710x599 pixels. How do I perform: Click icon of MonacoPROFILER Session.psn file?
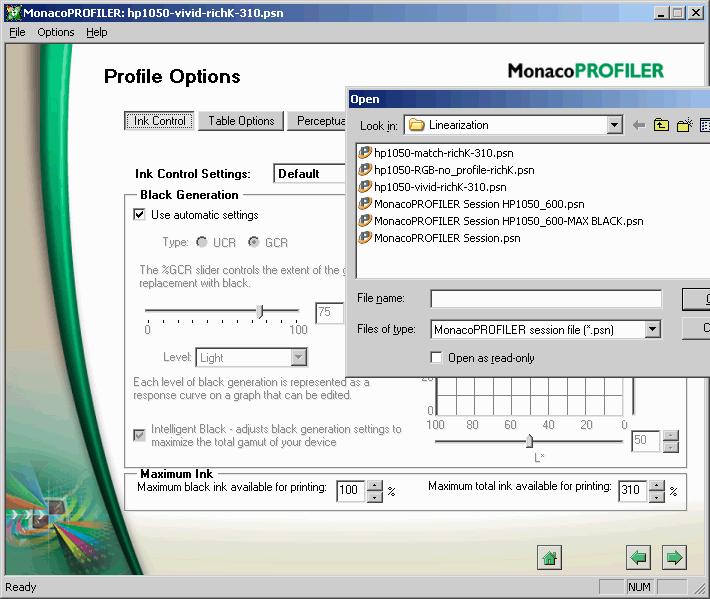click(365, 238)
